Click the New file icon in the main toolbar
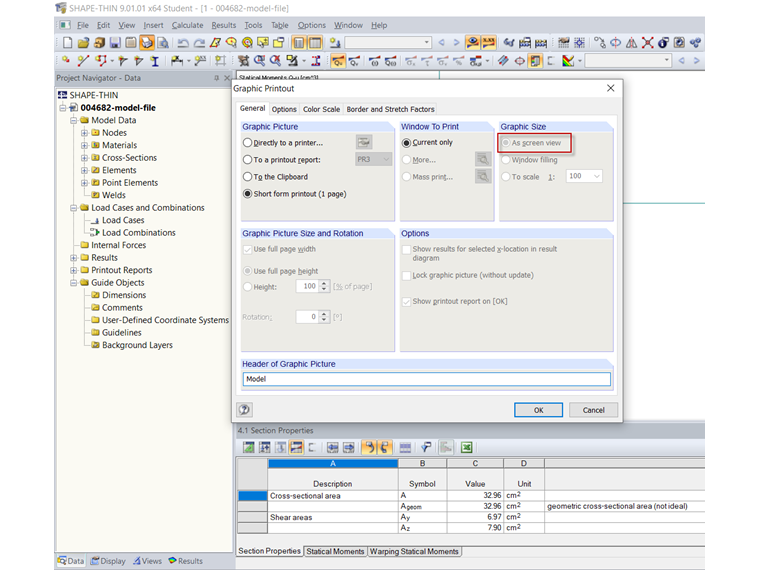 coord(67,43)
